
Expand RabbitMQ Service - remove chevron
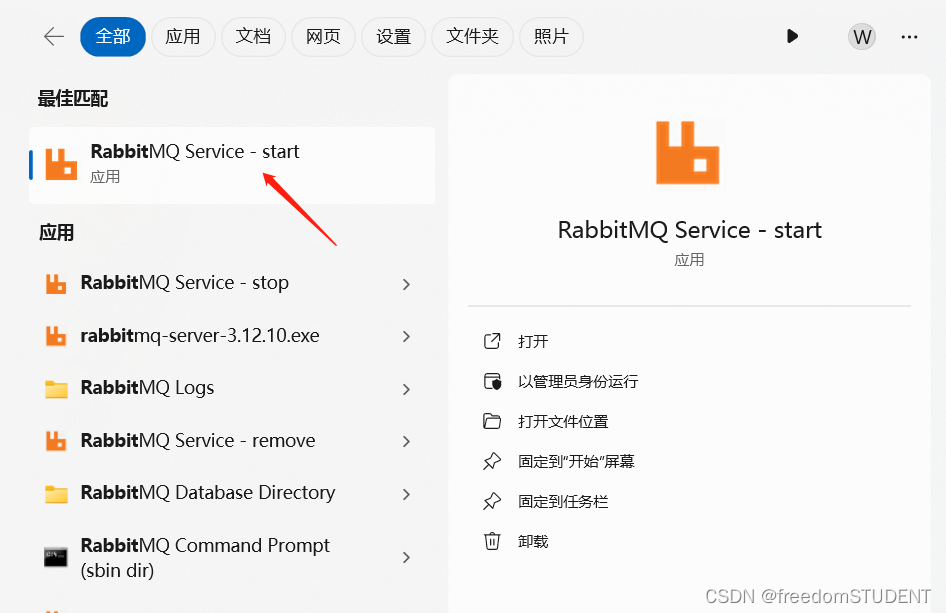coord(406,442)
